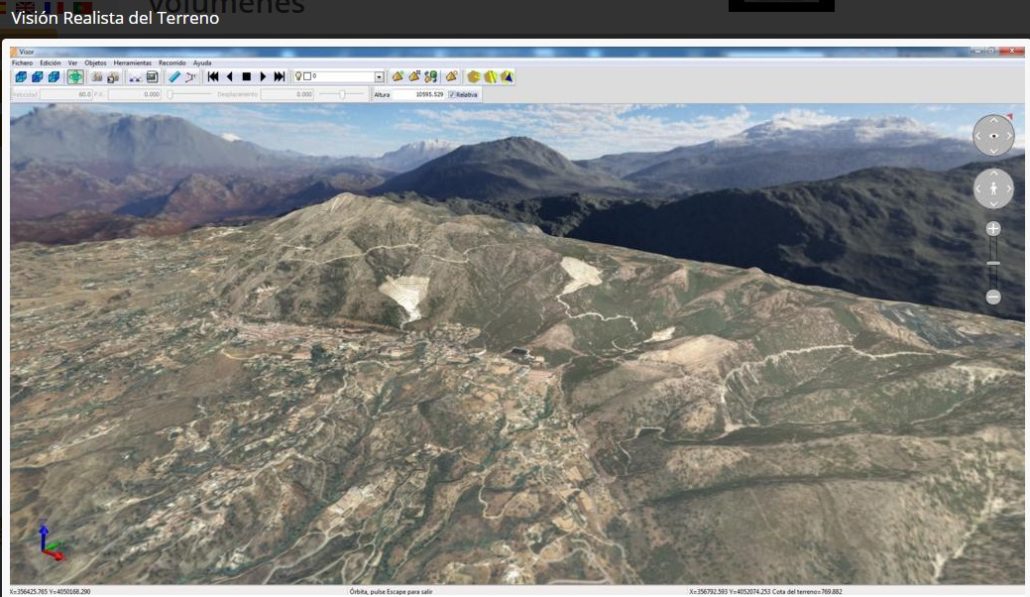This screenshot has height=597, width=1030.
Task: Expand the layer dropdown arrow
Action: (x=379, y=77)
